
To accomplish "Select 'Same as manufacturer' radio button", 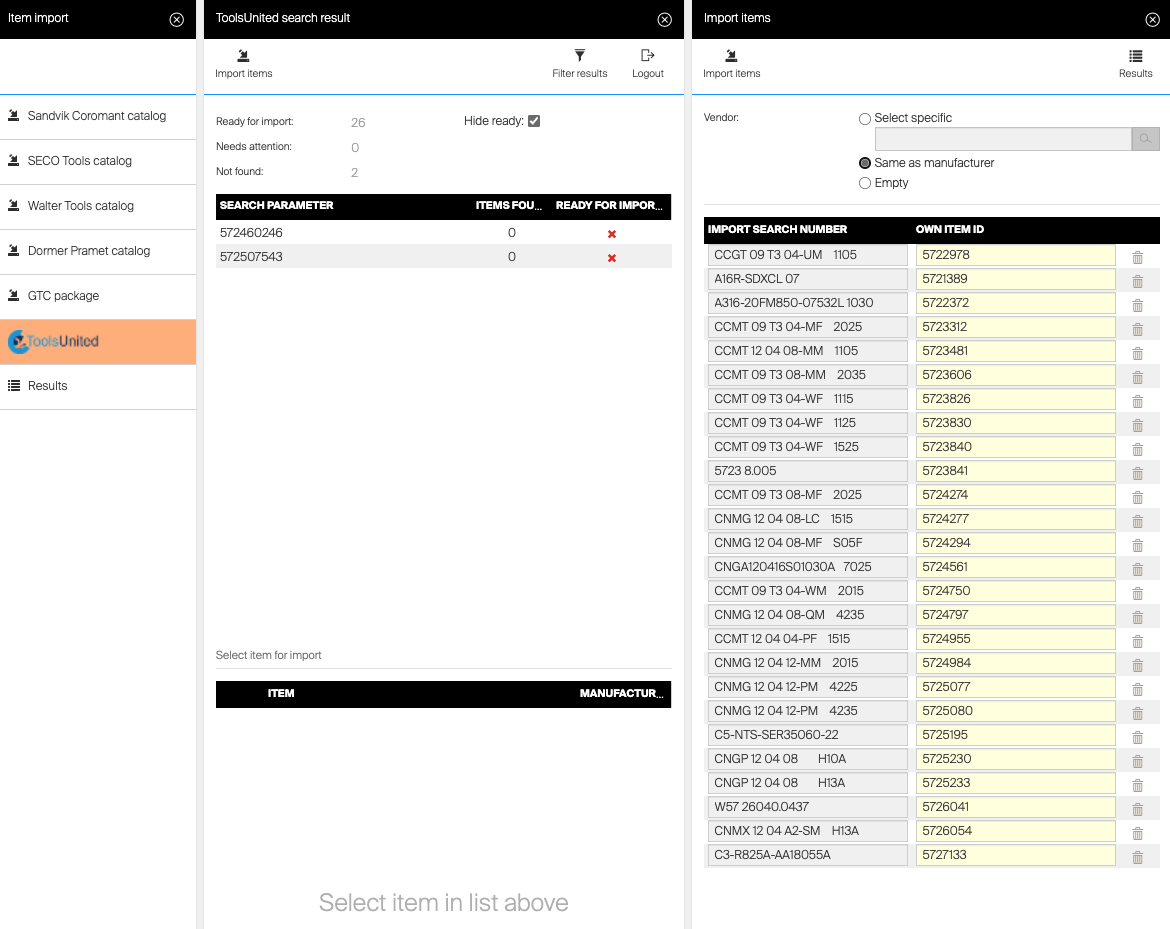I will (x=865, y=163).
